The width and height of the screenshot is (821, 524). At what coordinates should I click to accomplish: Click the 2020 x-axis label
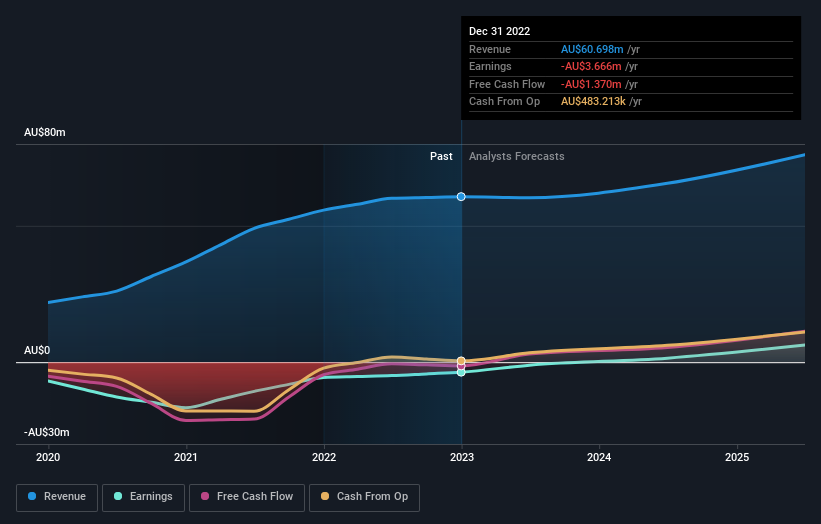coord(48,457)
